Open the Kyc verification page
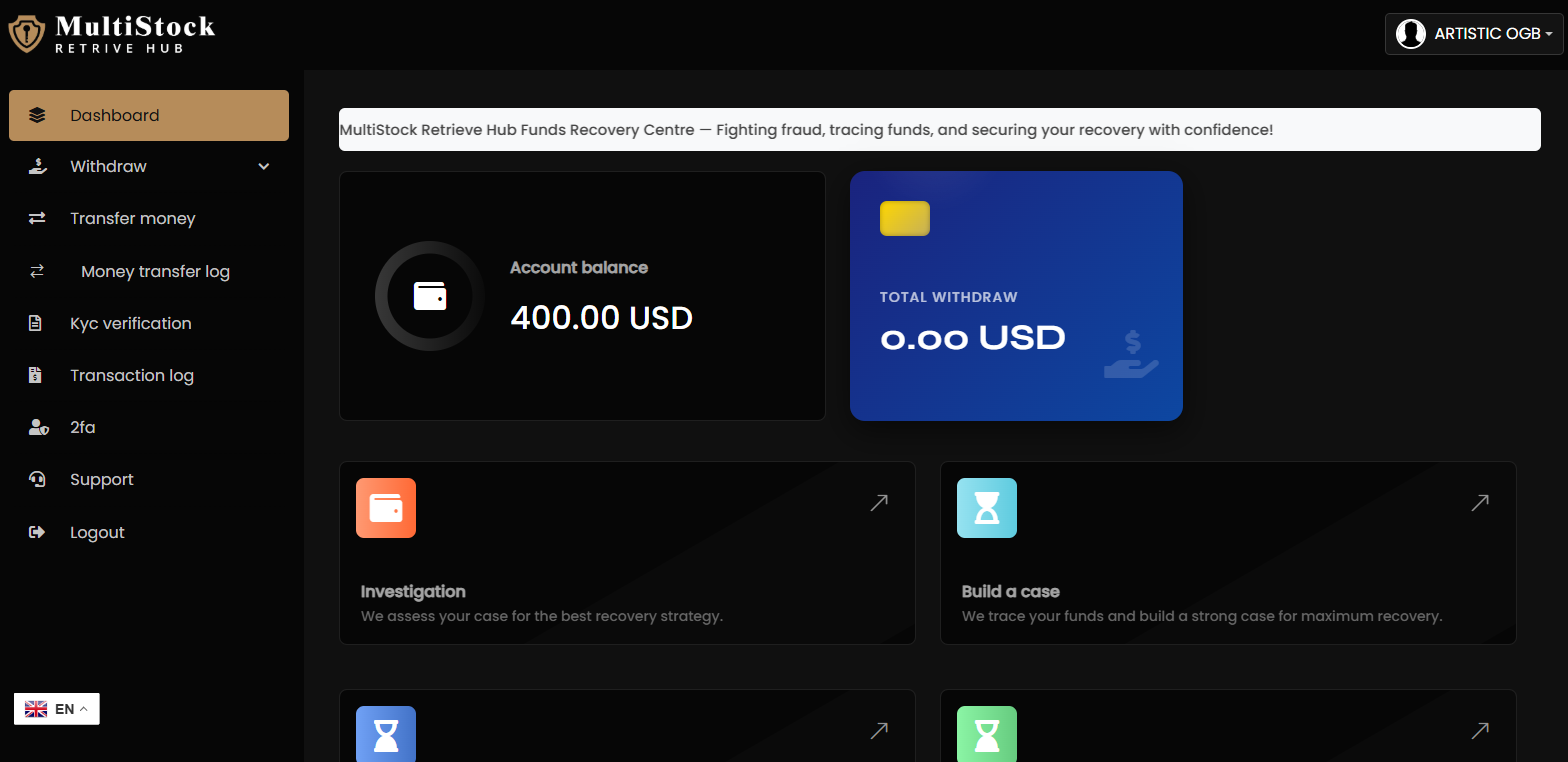1568x762 pixels. (x=130, y=324)
